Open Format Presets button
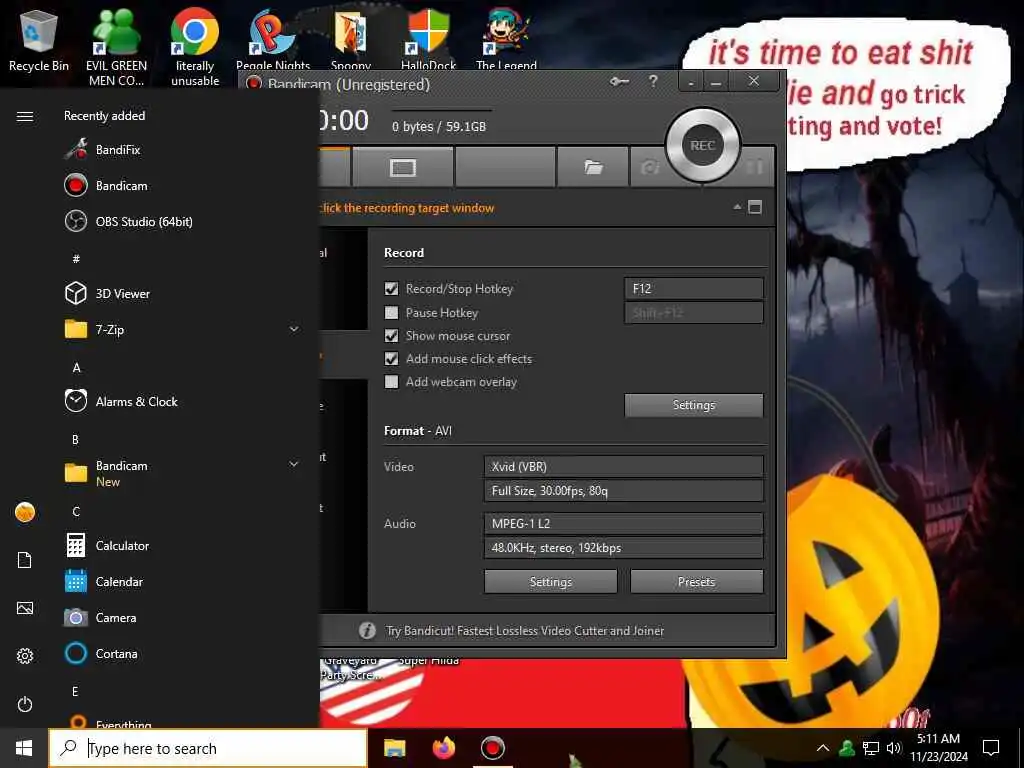 point(696,581)
